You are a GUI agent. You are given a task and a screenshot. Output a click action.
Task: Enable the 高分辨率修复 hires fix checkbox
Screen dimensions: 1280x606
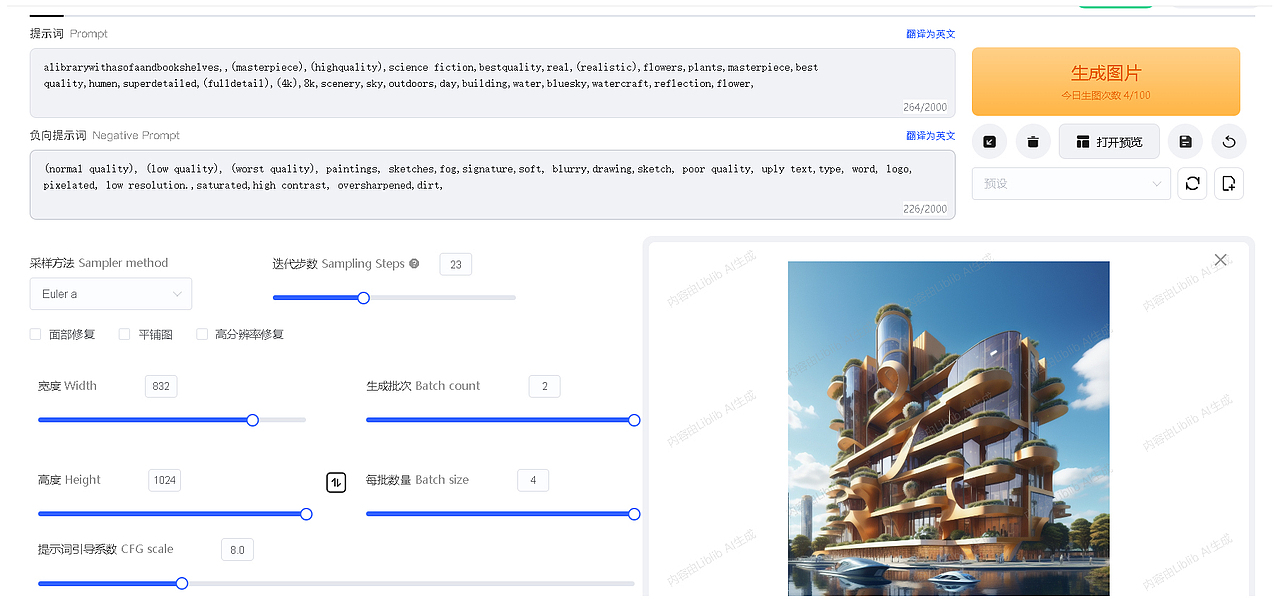click(202, 334)
